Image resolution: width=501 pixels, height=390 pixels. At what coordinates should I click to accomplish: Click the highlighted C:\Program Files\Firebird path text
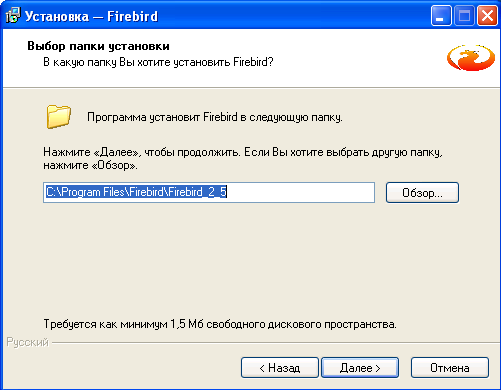tap(136, 192)
